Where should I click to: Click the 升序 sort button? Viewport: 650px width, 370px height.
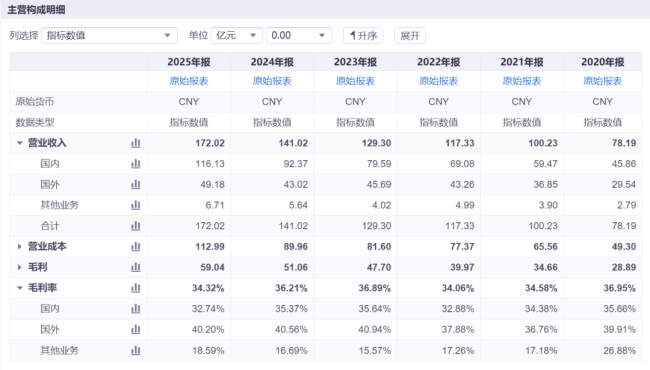pos(363,36)
